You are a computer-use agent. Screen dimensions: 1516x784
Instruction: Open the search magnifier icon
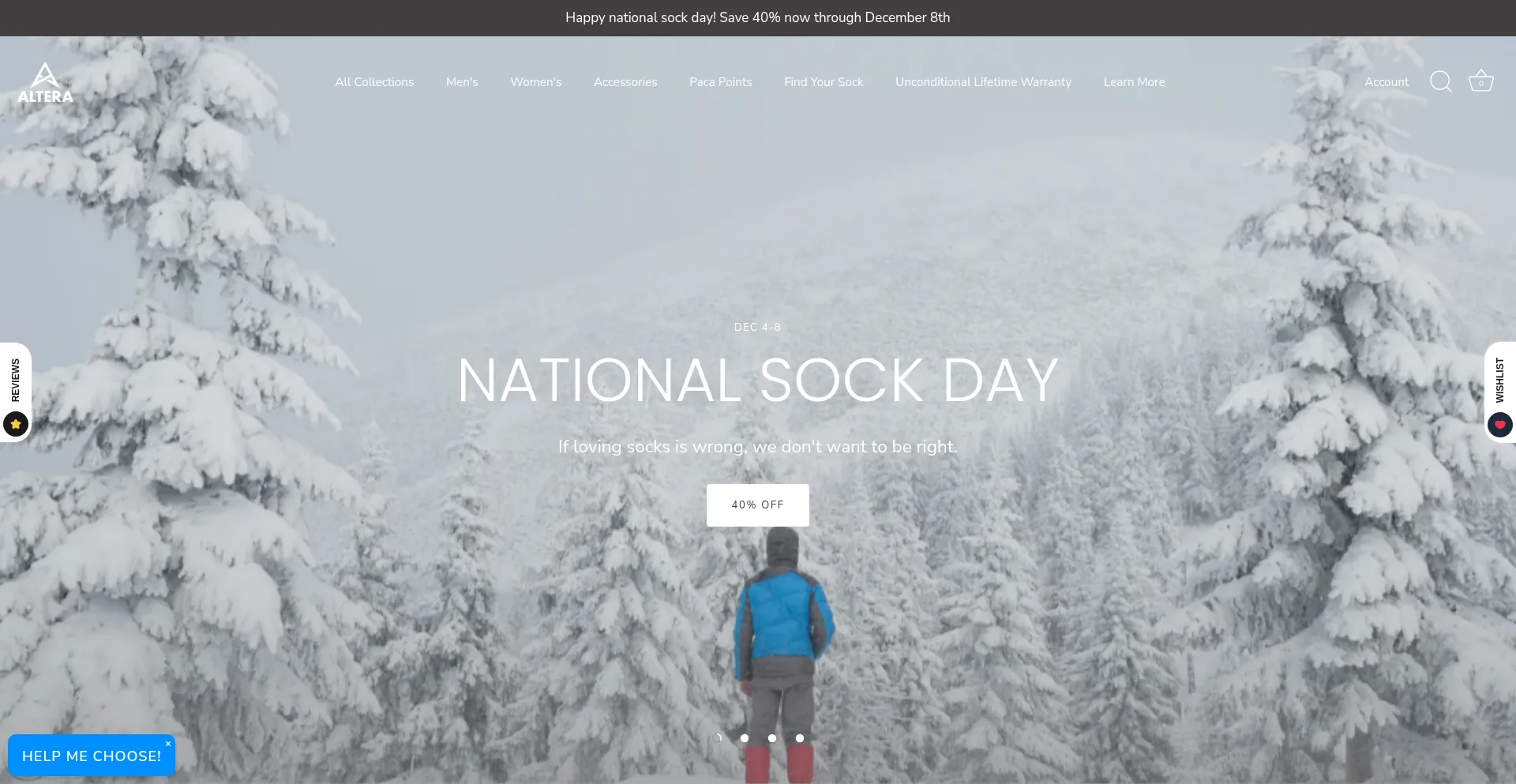(x=1441, y=82)
